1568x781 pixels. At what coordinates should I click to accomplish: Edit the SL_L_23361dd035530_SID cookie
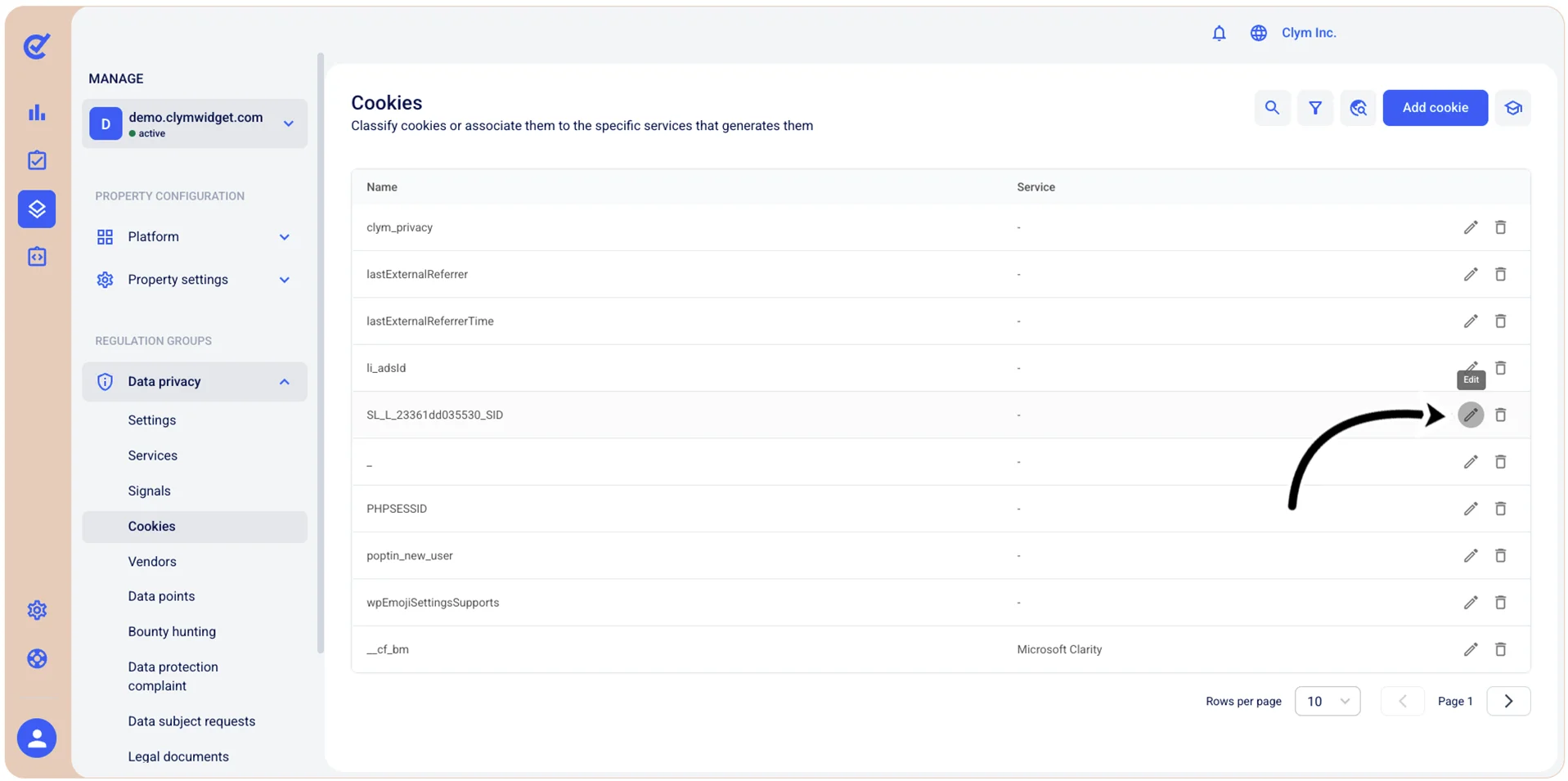point(1471,415)
